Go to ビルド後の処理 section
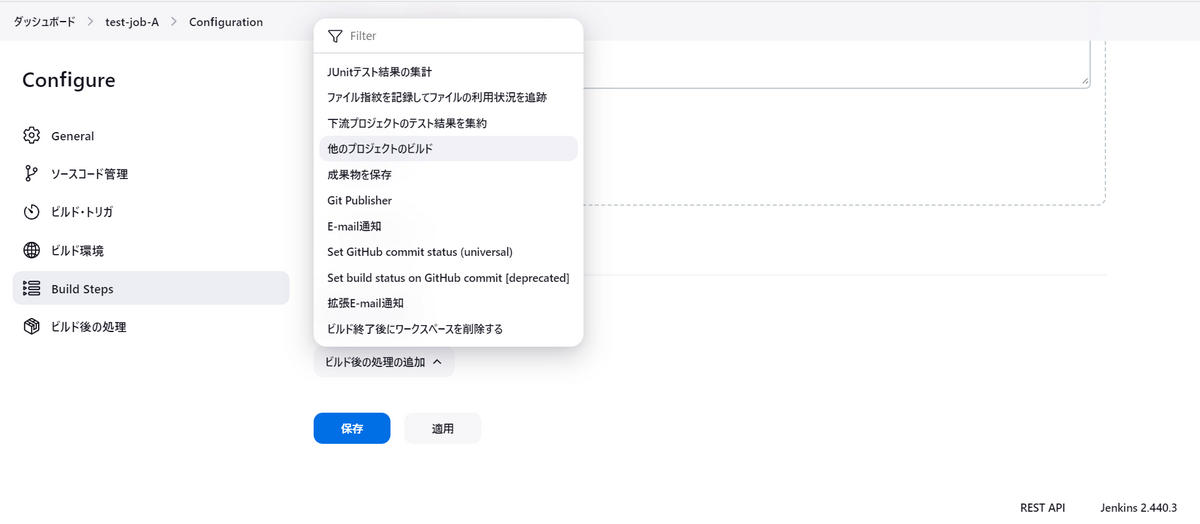The width and height of the screenshot is (1200, 524). click(x=151, y=326)
